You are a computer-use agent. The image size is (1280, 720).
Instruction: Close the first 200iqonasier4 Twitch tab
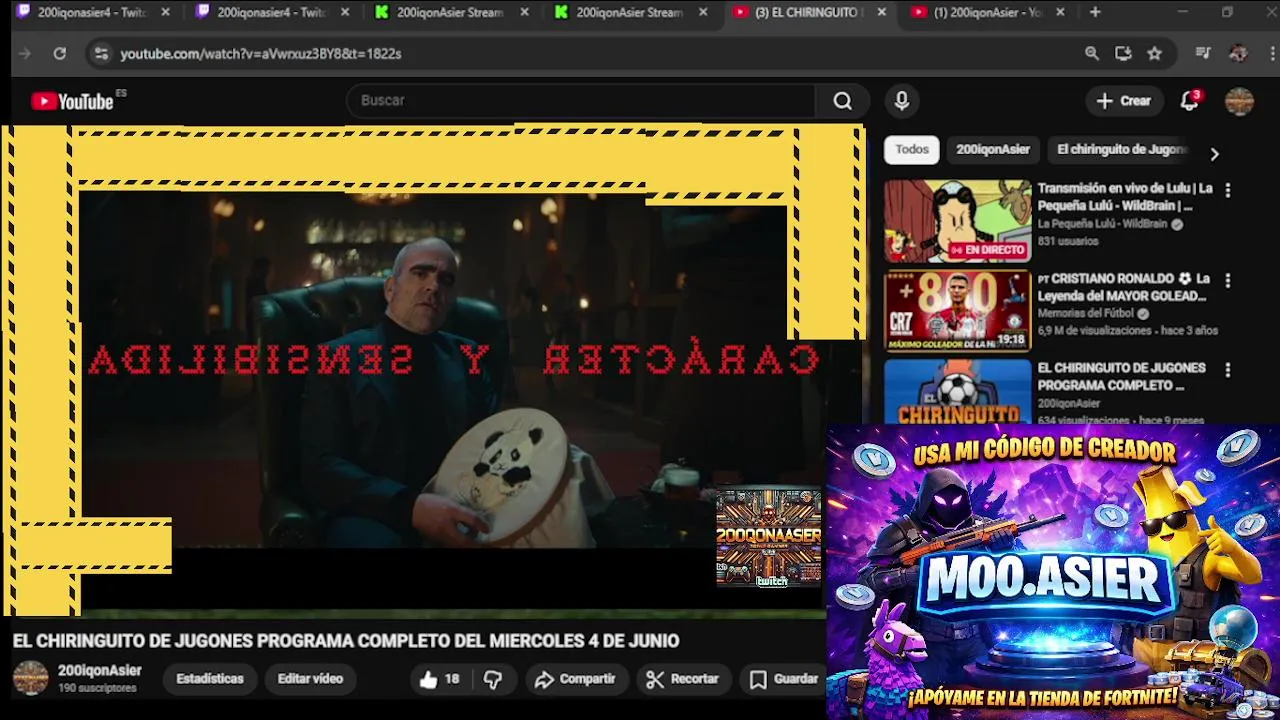click(x=165, y=12)
